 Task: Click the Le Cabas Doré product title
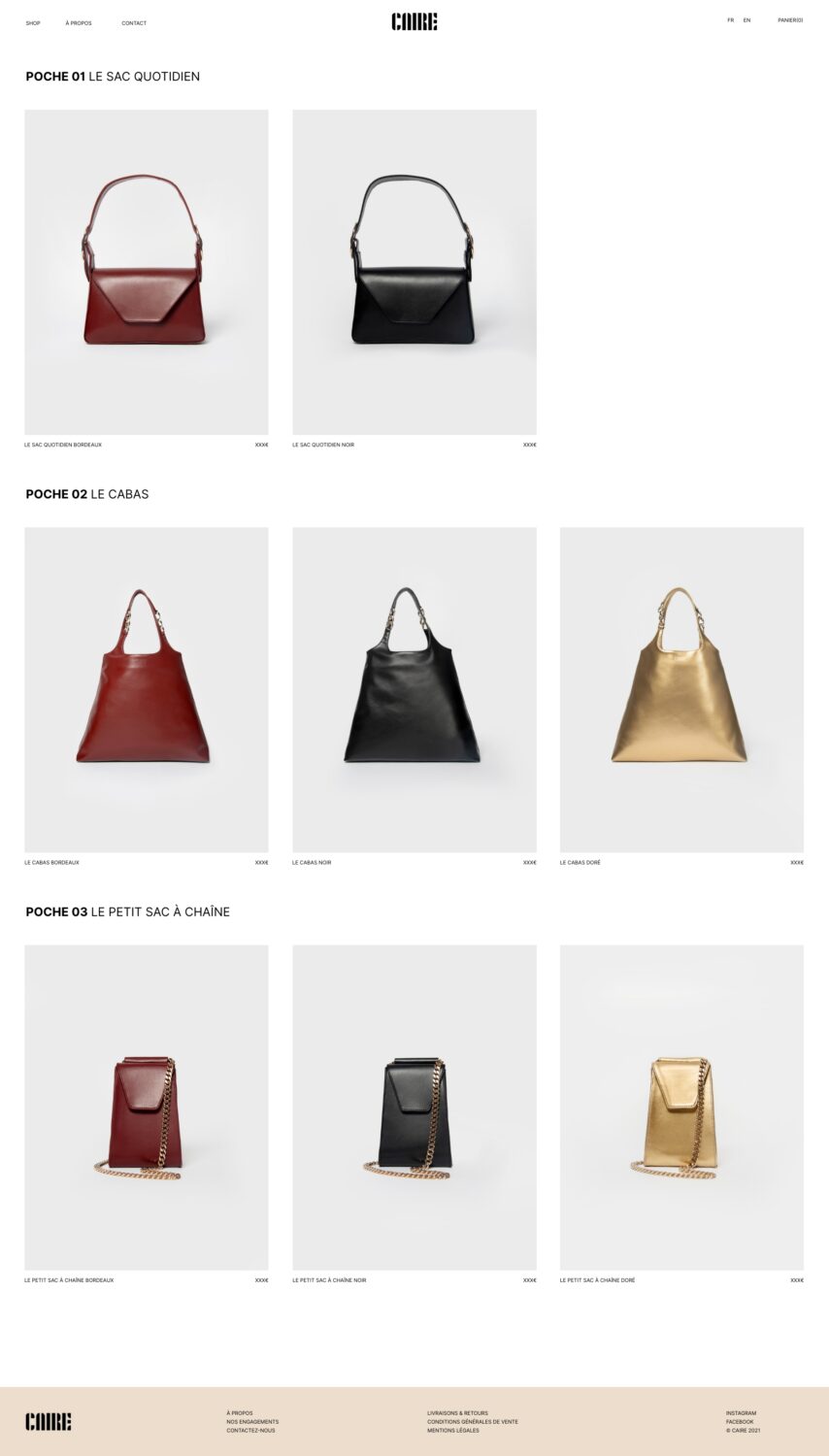coord(580,863)
